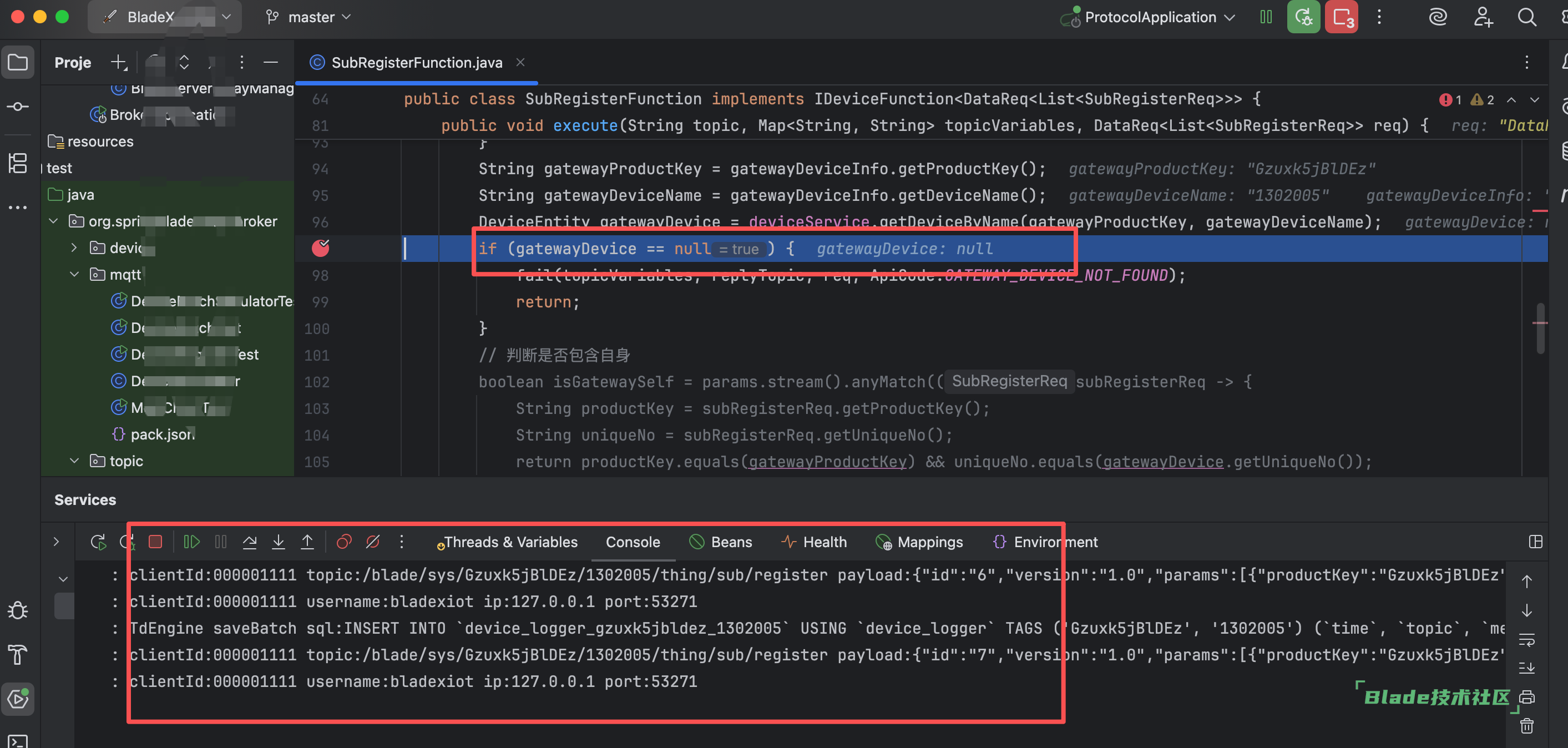Clear console with the trash icon

1526,725
